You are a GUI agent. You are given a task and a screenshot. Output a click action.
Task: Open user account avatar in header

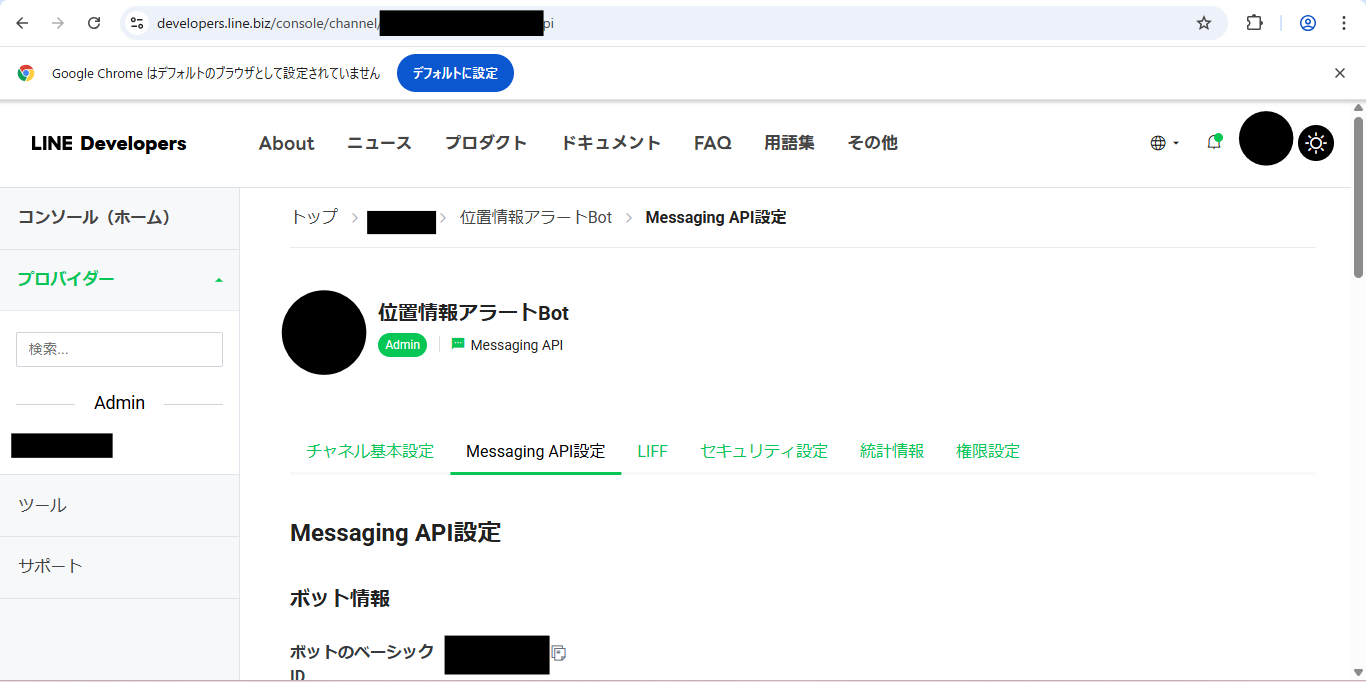tap(1266, 138)
